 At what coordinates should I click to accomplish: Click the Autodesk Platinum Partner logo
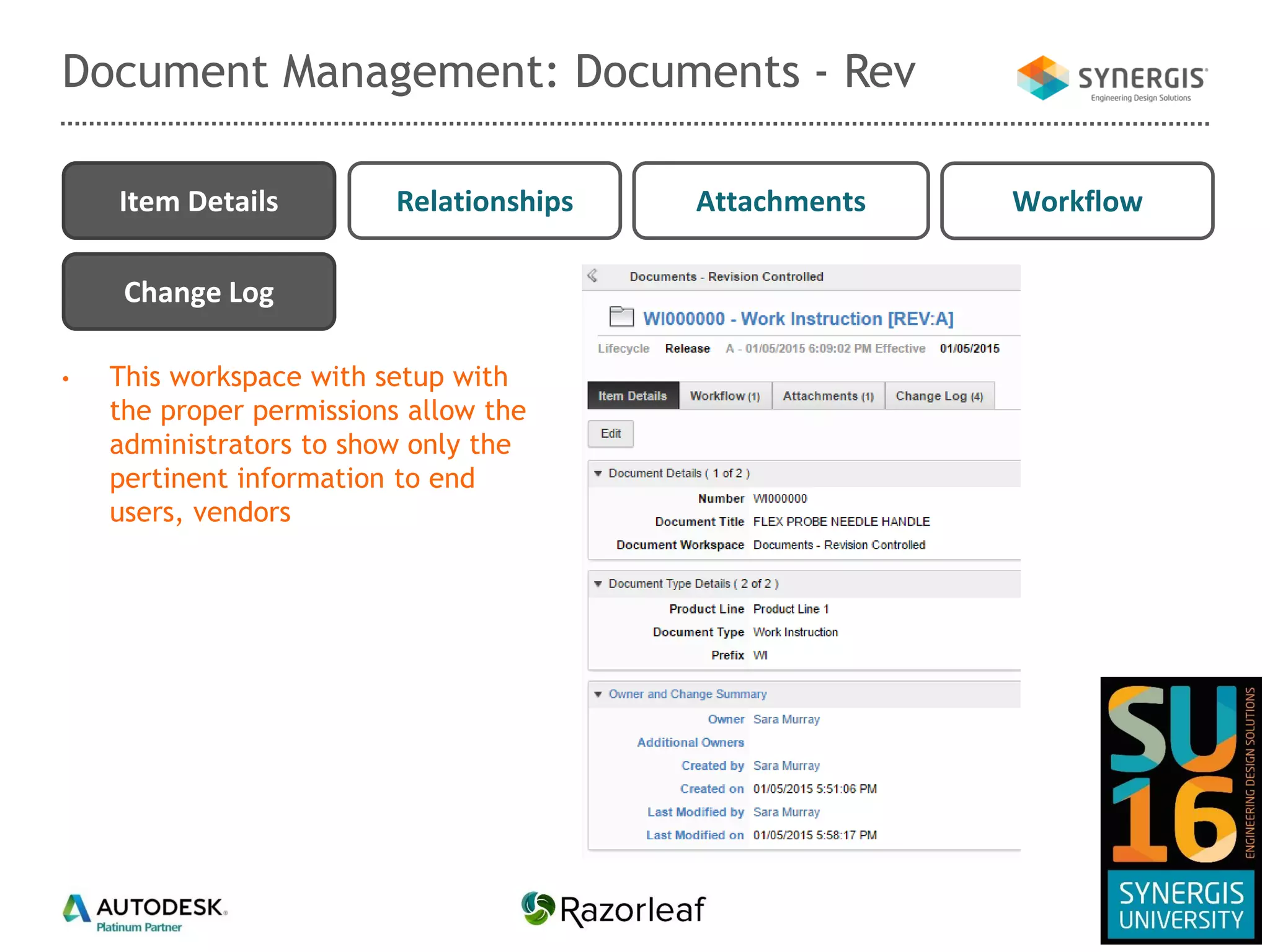click(145, 913)
